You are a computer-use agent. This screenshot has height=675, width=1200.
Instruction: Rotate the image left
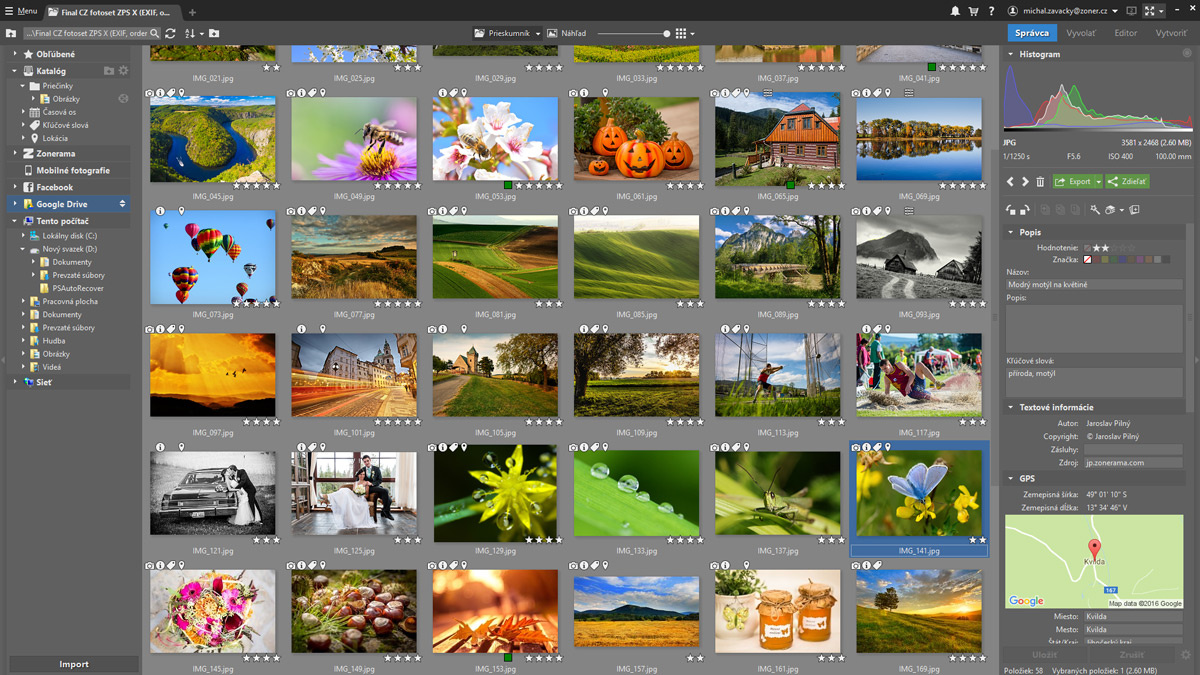tap(1011, 210)
